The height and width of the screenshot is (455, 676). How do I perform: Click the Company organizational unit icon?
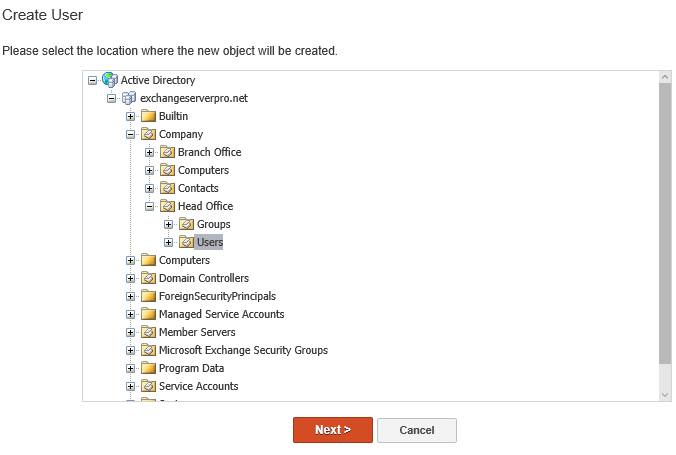pos(148,134)
